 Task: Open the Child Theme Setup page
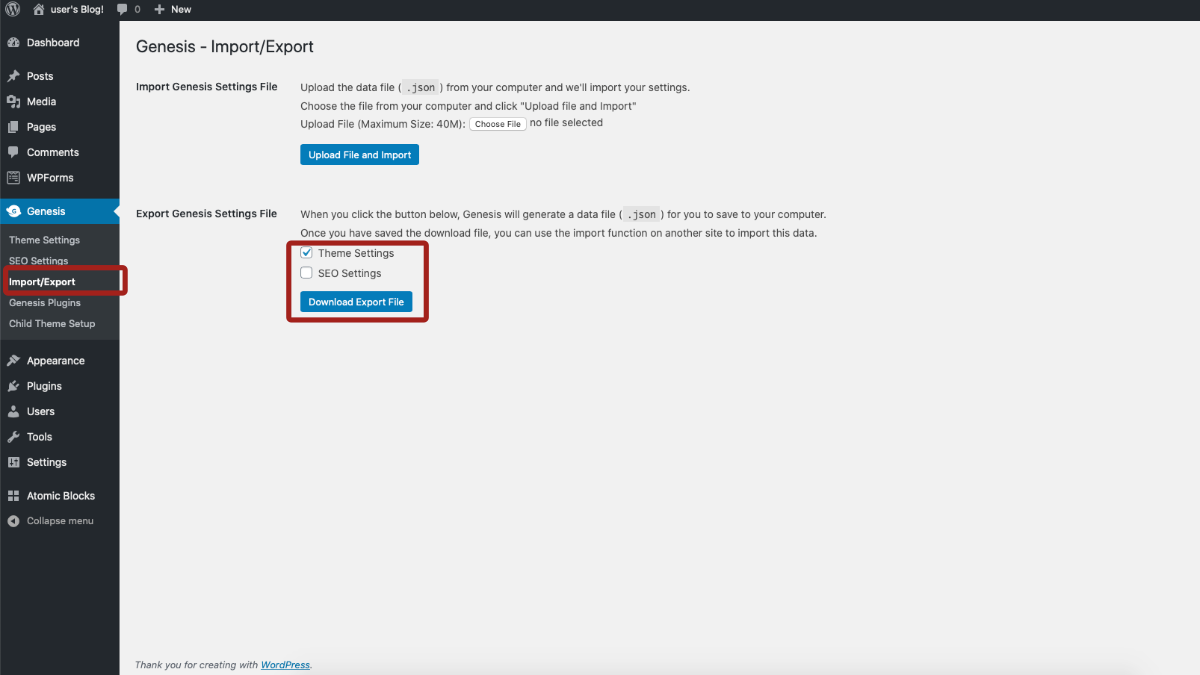click(51, 323)
